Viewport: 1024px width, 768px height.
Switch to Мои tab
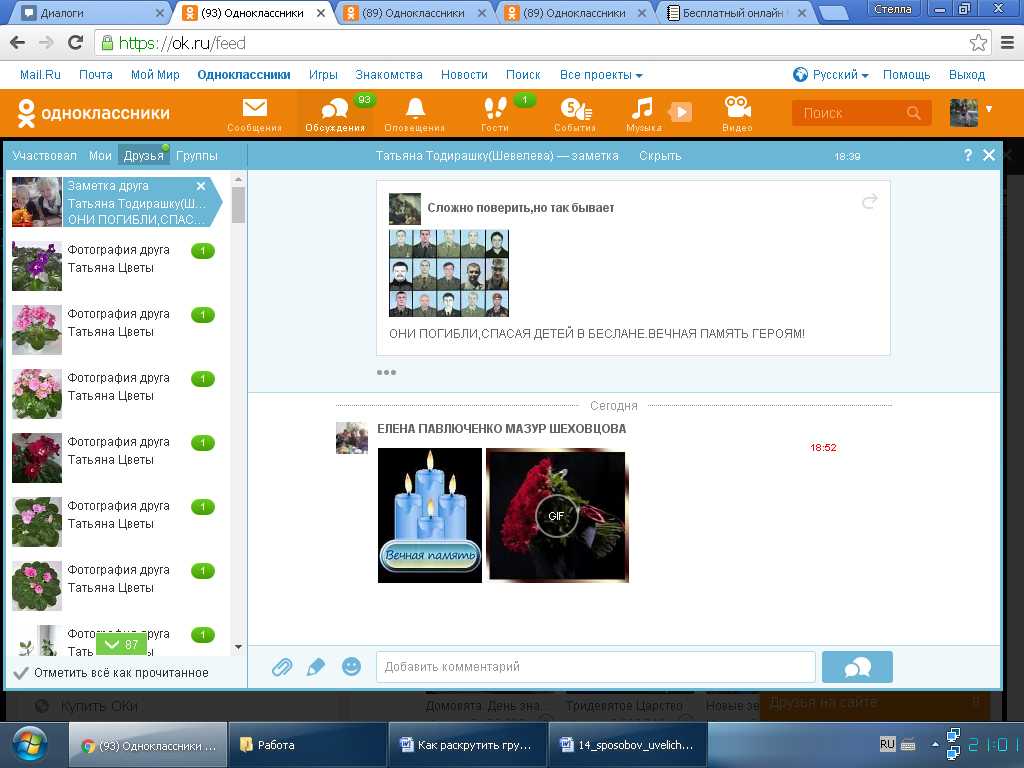[100, 155]
